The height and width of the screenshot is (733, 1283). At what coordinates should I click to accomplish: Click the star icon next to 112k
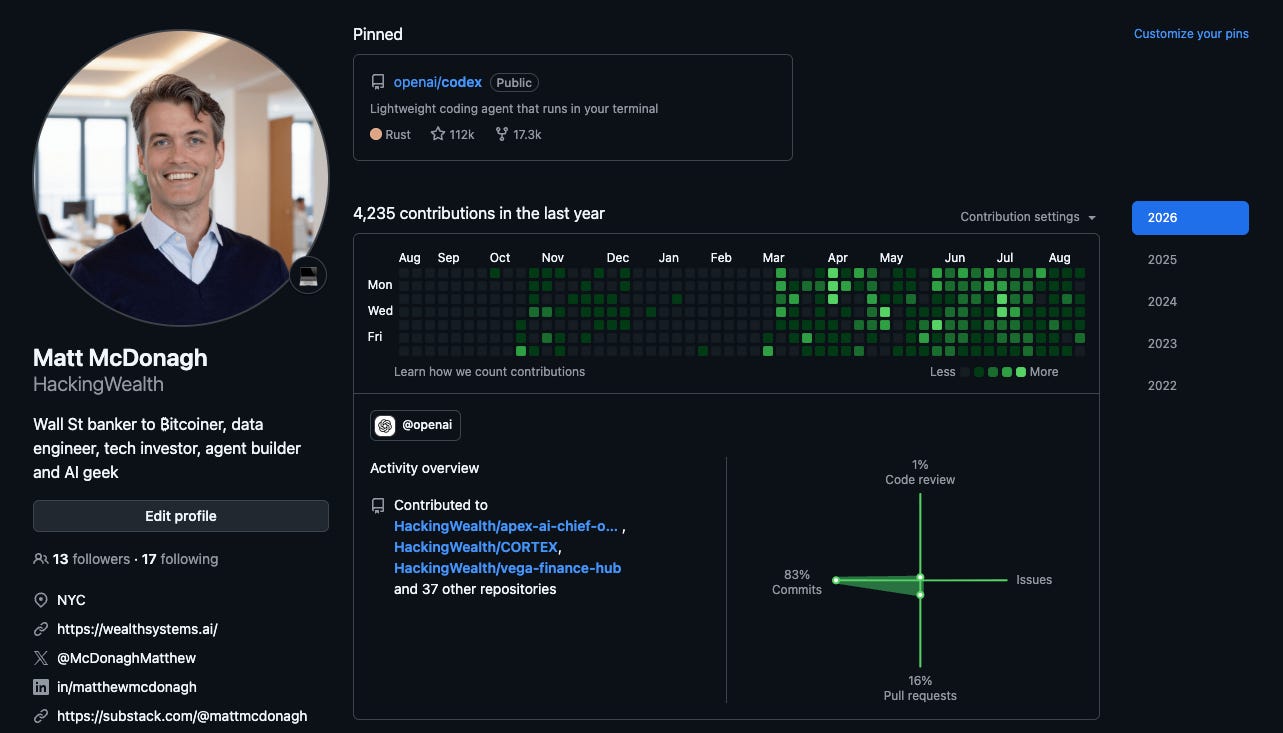coord(438,134)
